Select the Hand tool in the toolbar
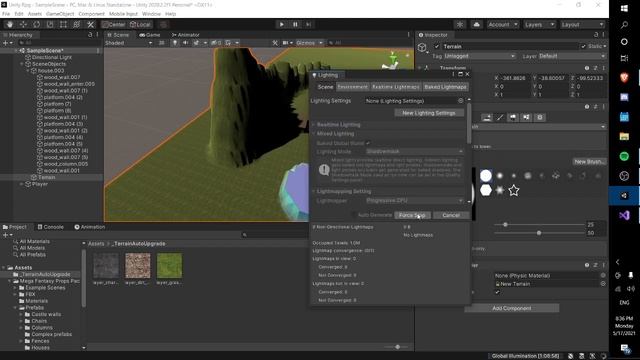640x360 pixels. point(10,24)
